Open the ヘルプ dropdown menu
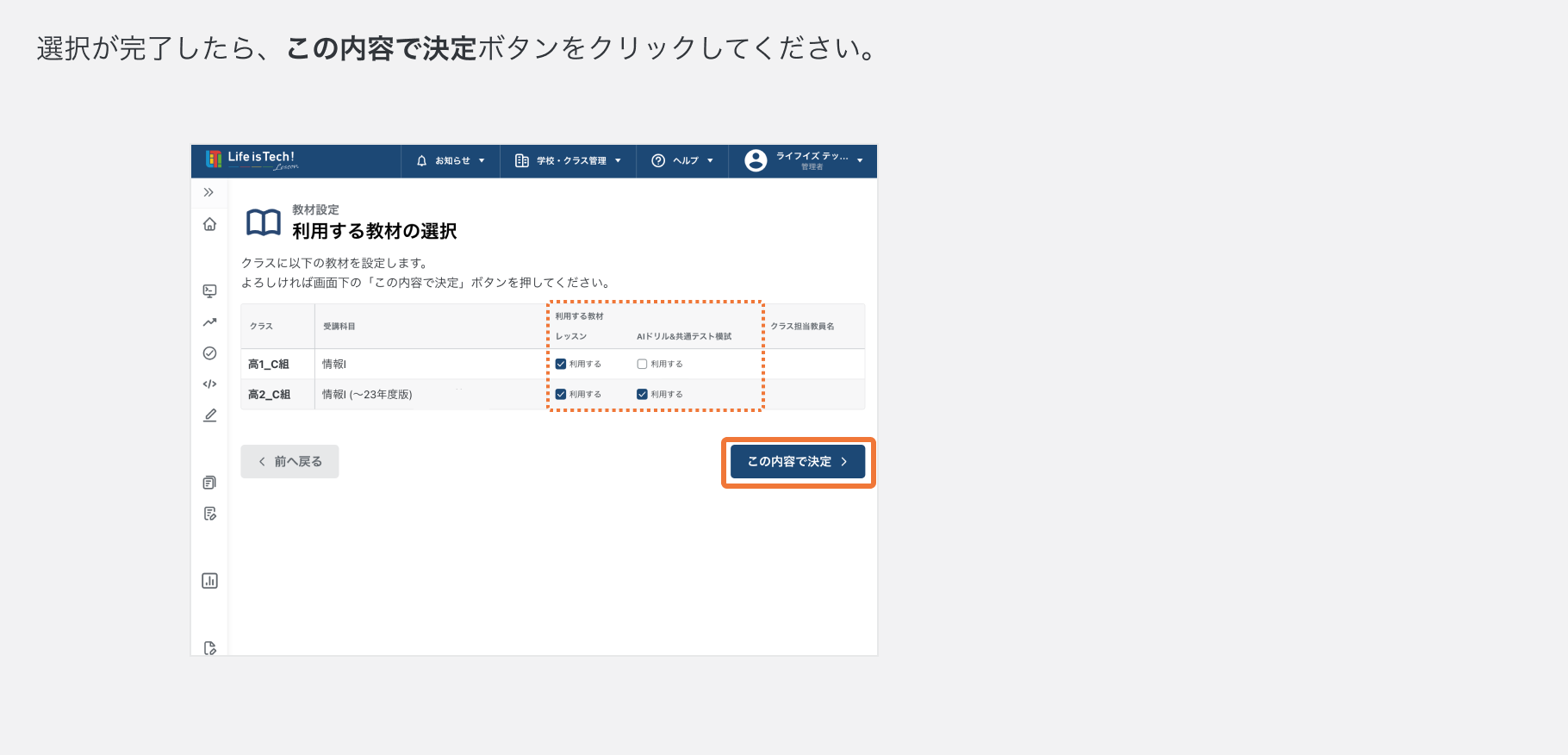The image size is (1568, 755). (x=682, y=161)
